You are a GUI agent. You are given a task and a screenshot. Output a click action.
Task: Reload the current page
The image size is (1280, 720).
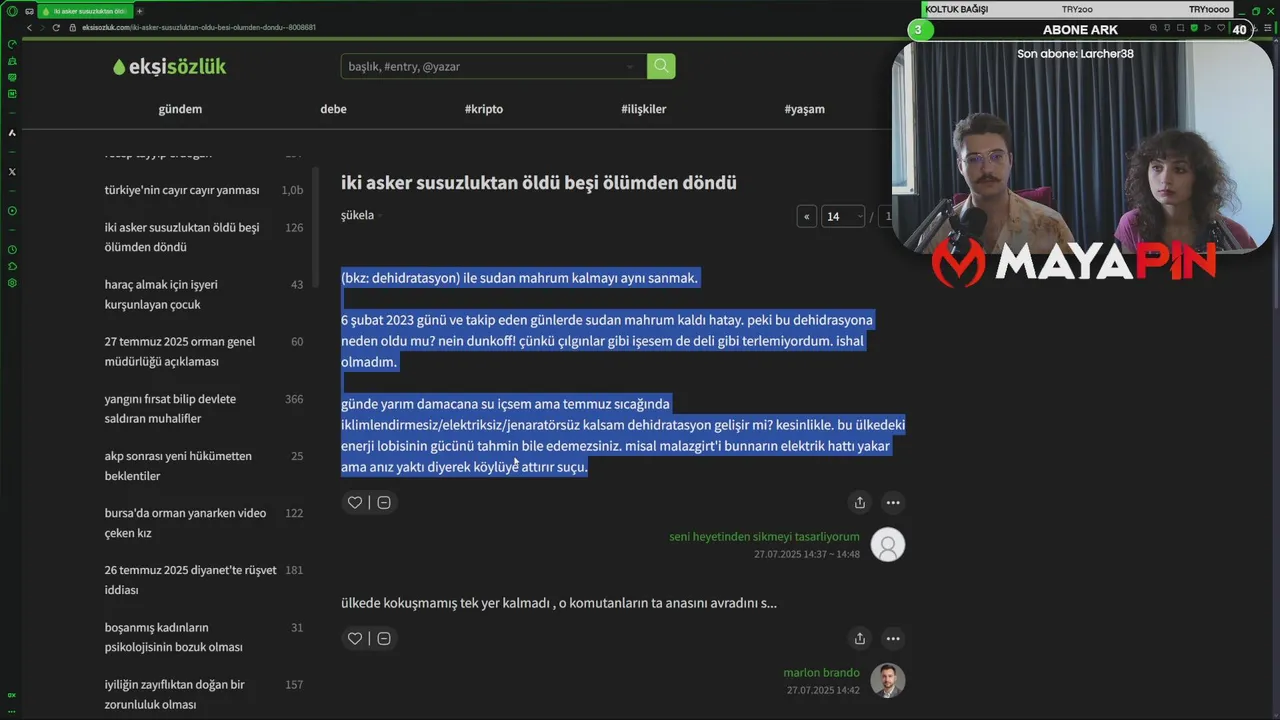click(57, 27)
